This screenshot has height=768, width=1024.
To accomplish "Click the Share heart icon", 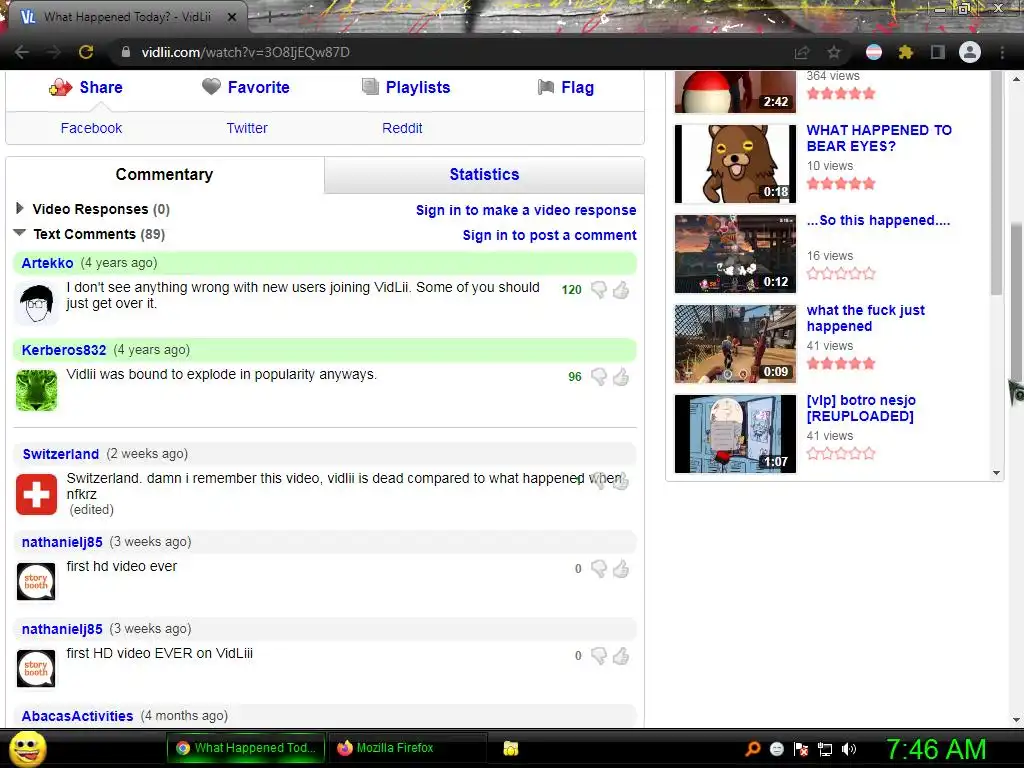I will [60, 88].
